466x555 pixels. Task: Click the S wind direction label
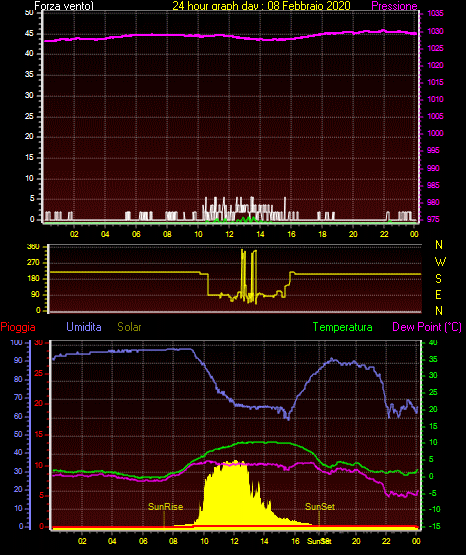pyautogui.click(x=438, y=279)
